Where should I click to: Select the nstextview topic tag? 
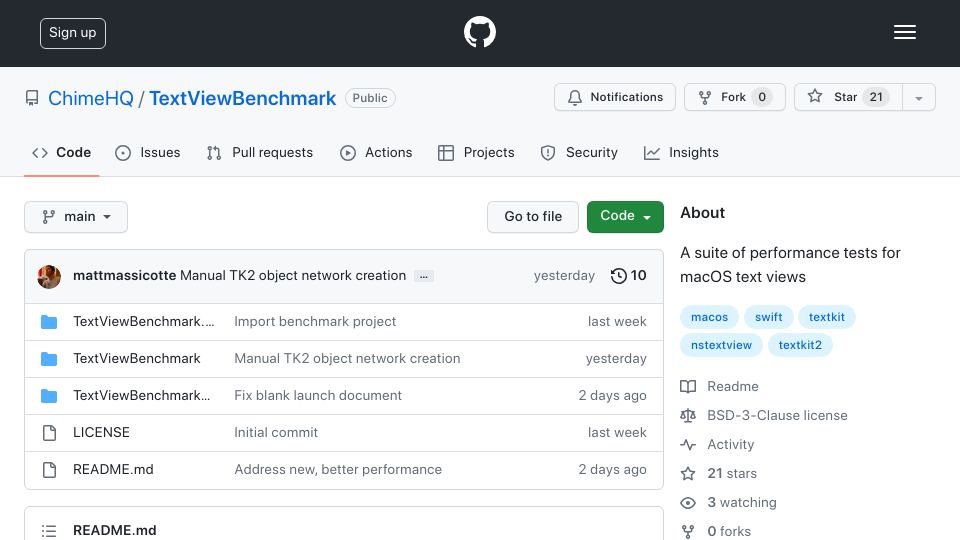click(721, 345)
